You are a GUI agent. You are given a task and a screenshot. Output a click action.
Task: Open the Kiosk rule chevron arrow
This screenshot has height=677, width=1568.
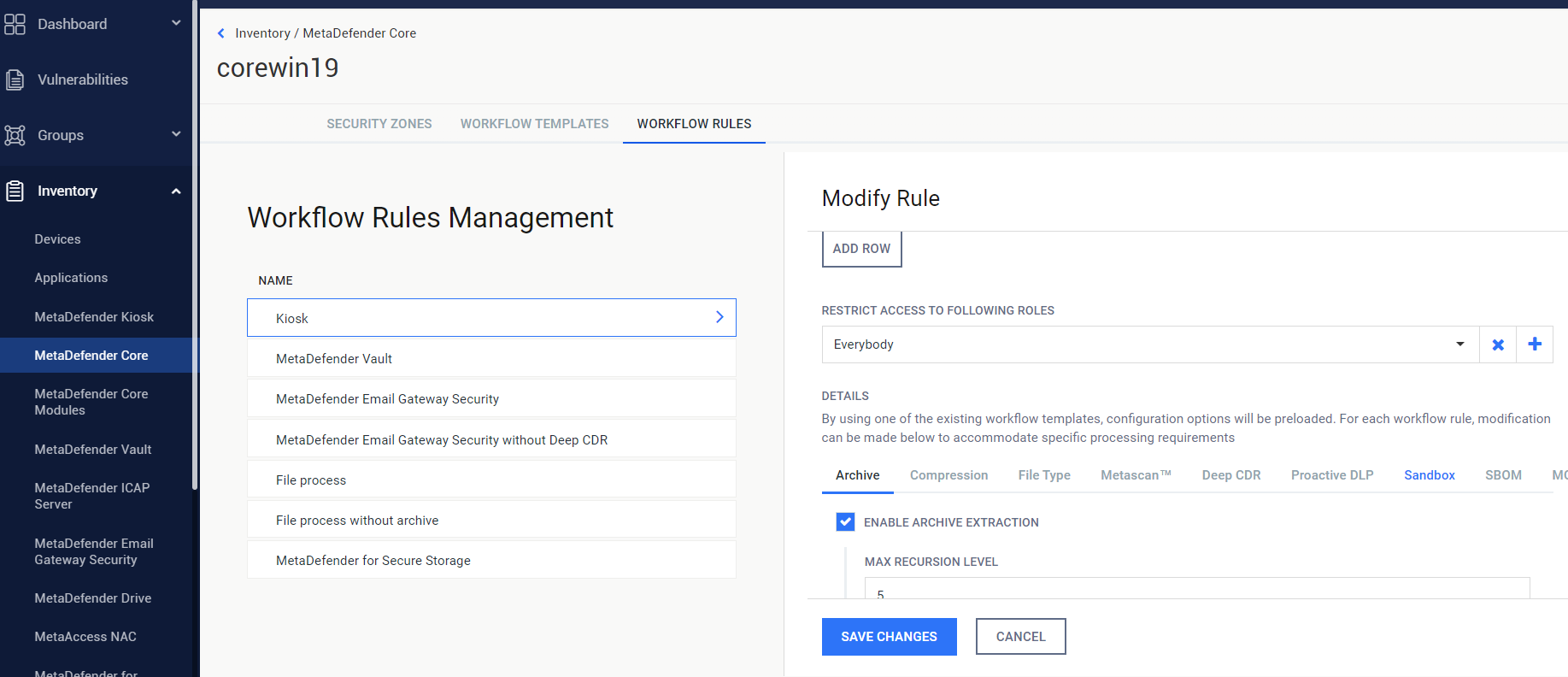pos(719,317)
